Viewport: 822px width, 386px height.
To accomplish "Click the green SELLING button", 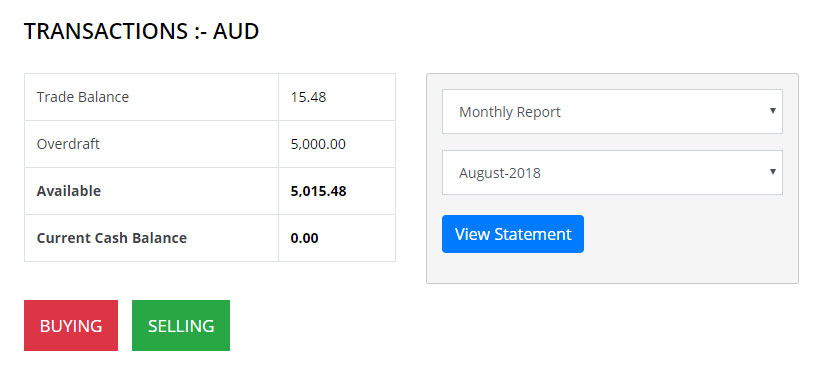I will pos(181,325).
